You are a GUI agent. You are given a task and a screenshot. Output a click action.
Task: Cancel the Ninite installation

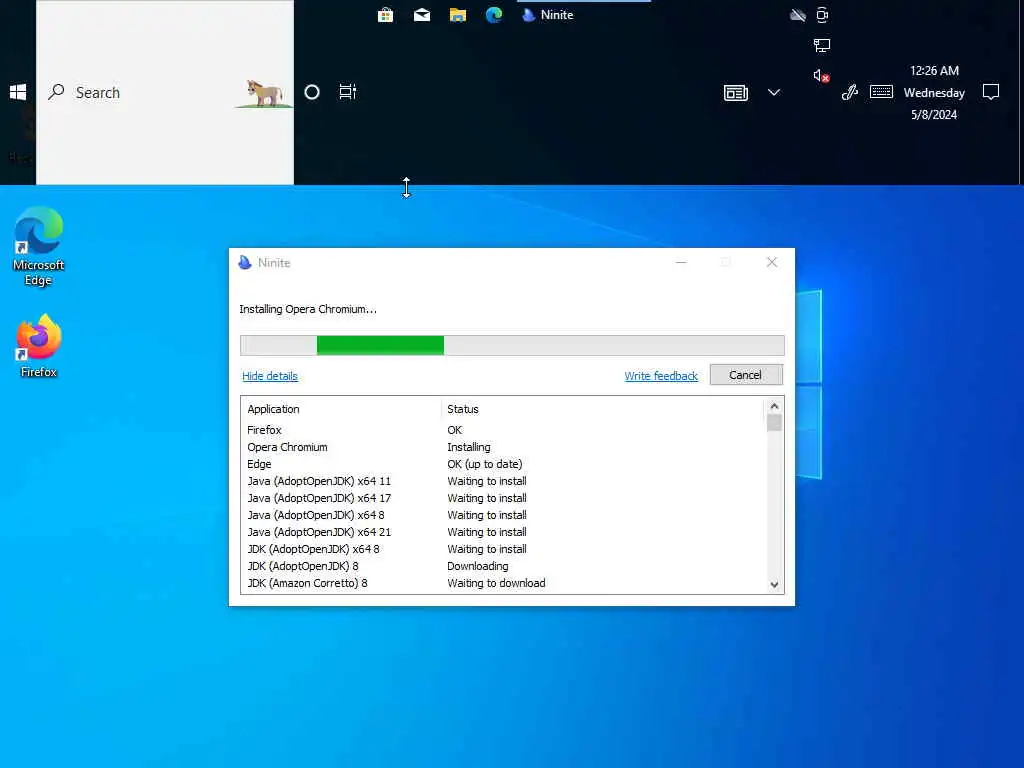746,375
